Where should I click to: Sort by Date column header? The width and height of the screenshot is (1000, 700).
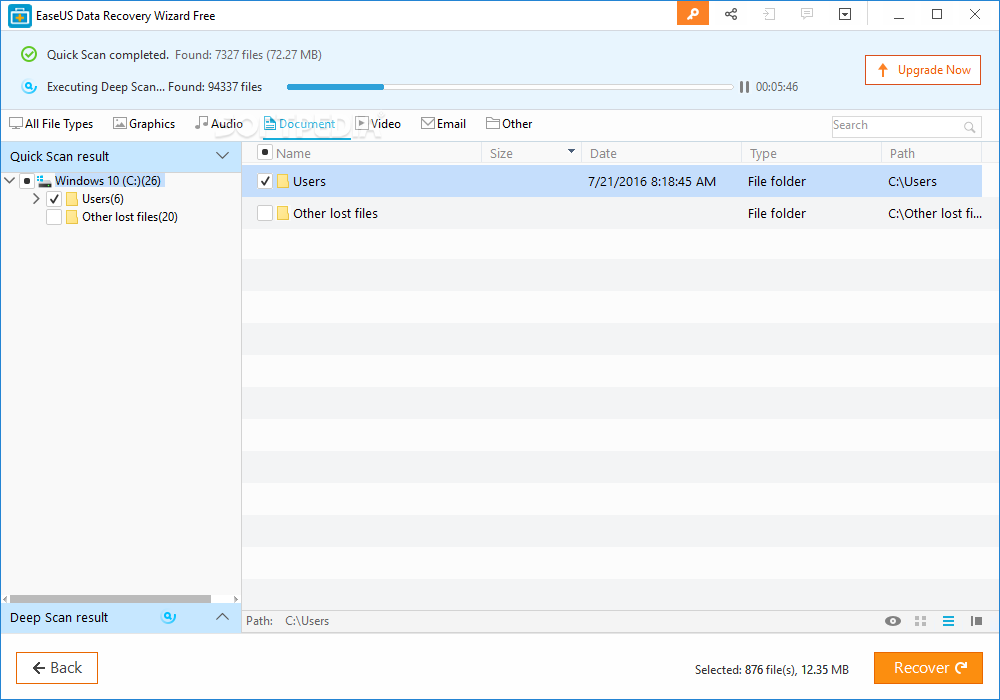coord(603,153)
